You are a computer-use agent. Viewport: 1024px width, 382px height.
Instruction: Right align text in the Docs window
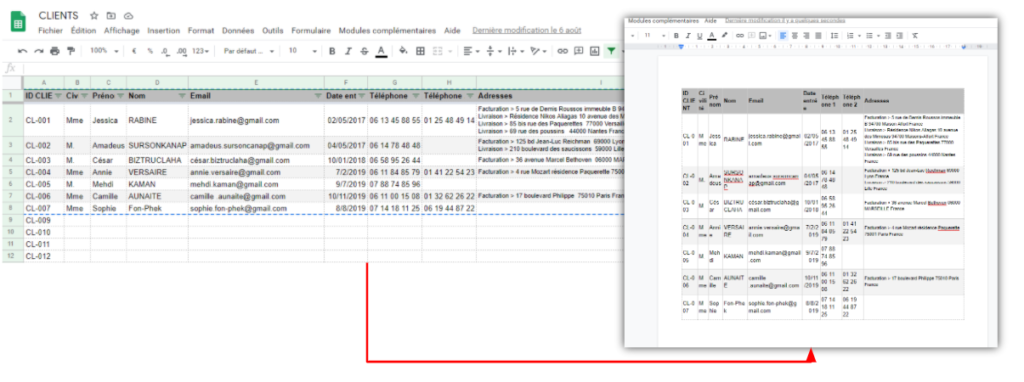[x=807, y=35]
